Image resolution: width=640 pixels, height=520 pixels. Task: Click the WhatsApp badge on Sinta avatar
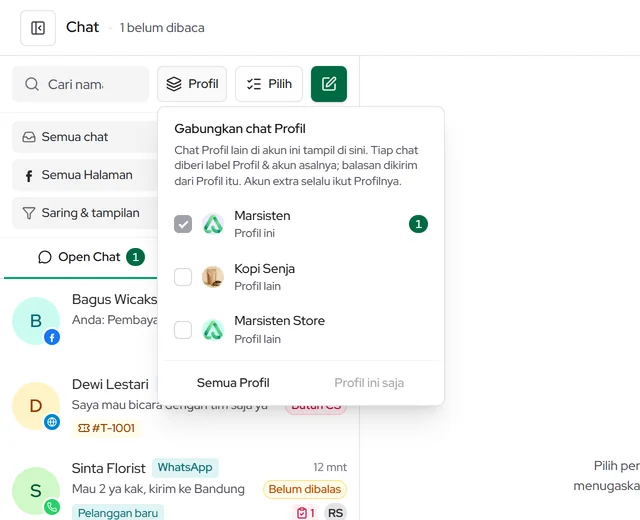pos(52,507)
